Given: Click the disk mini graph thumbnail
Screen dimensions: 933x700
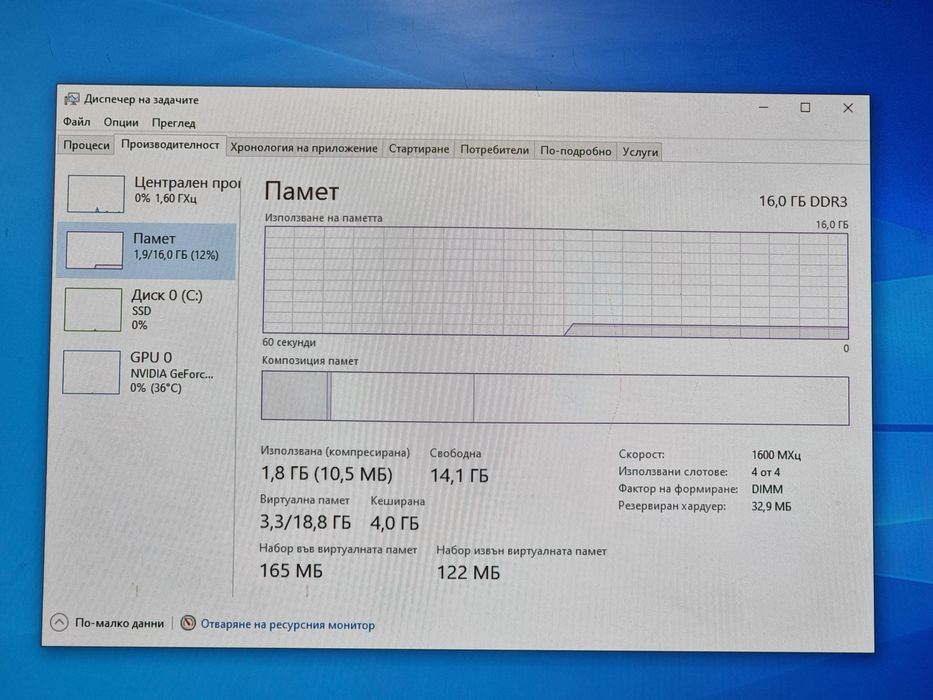Looking at the screenshot, I should pyautogui.click(x=93, y=310).
